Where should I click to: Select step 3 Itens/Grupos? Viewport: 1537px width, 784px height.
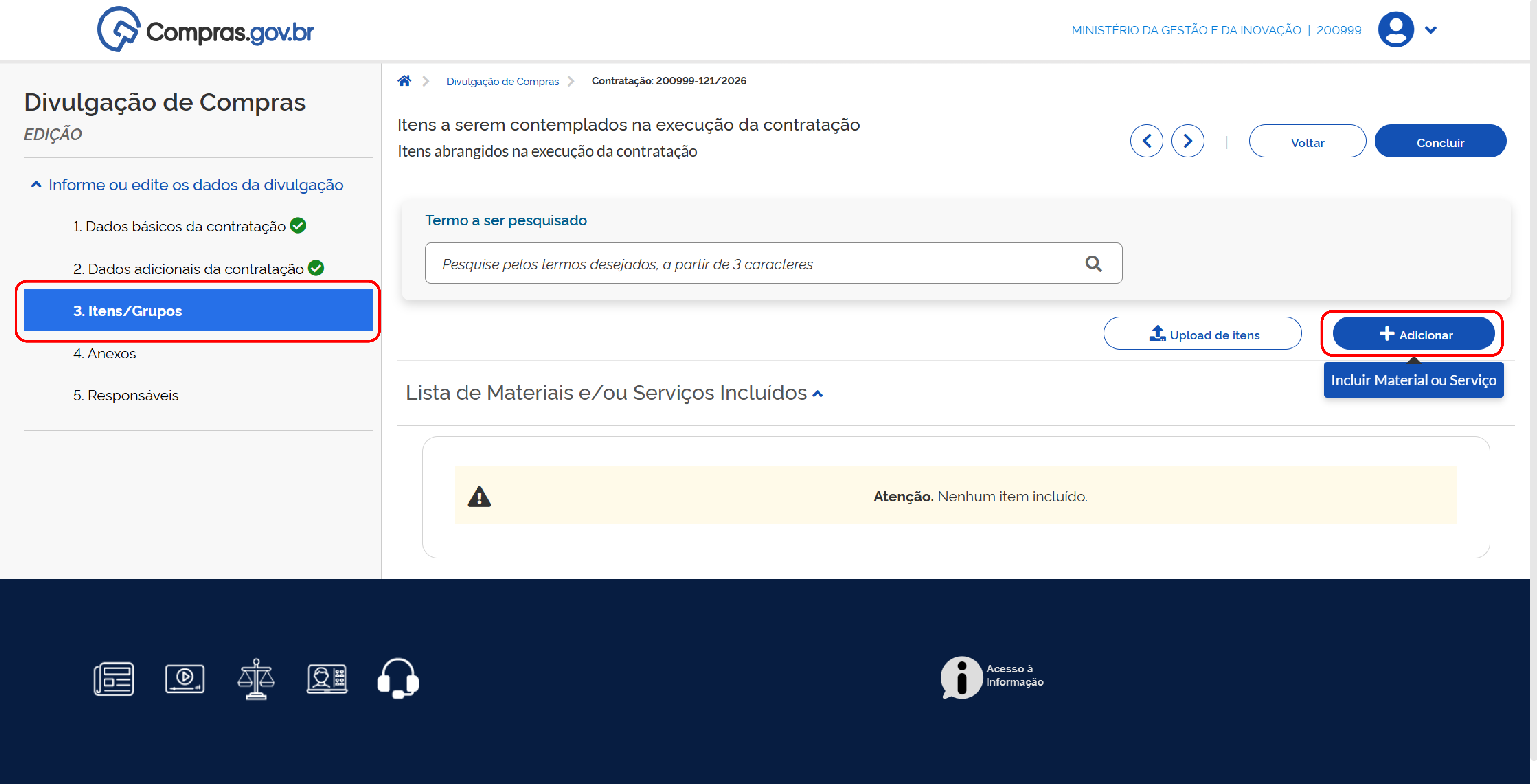(198, 310)
